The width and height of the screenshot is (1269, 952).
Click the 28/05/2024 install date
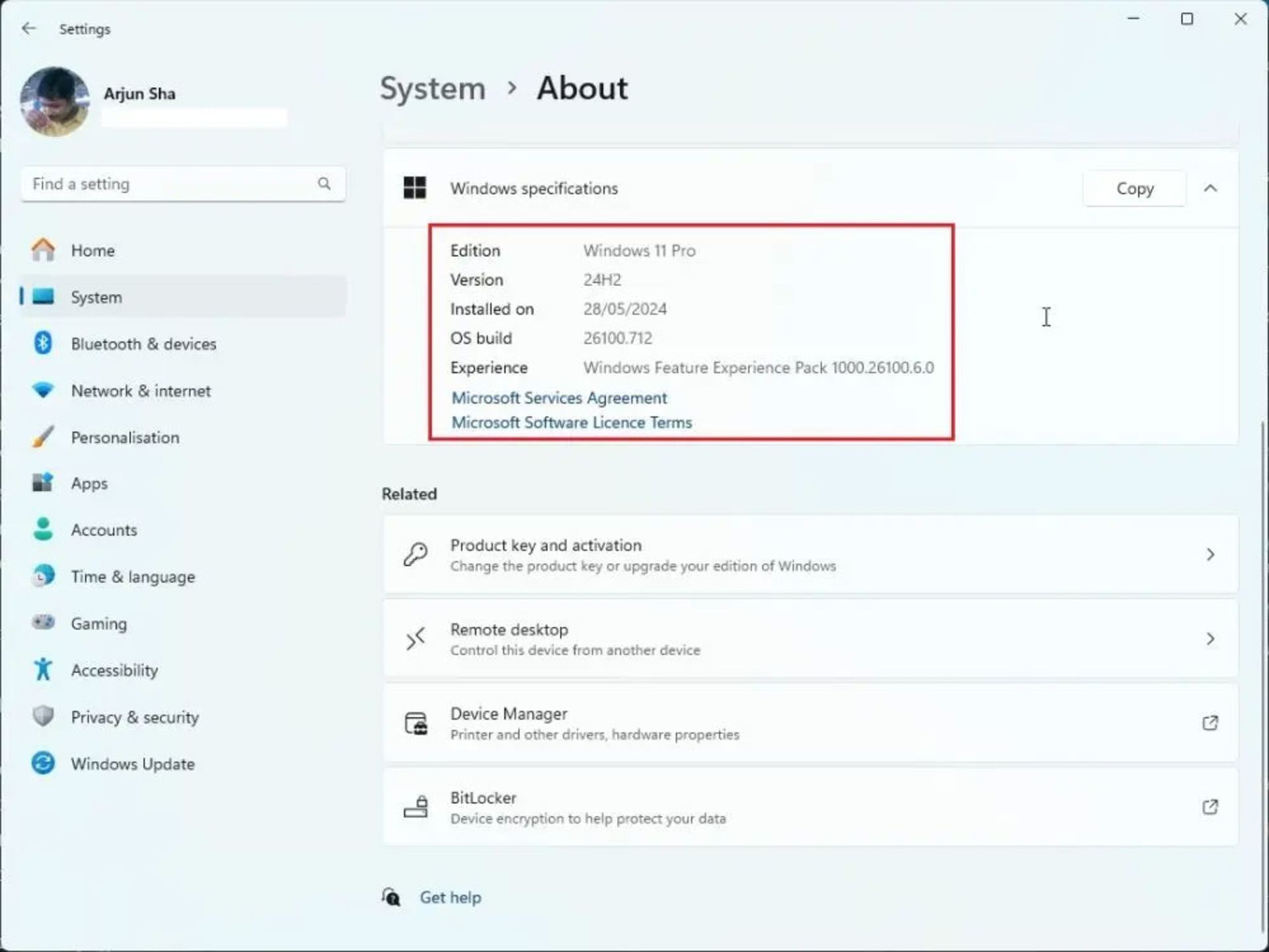click(x=625, y=309)
